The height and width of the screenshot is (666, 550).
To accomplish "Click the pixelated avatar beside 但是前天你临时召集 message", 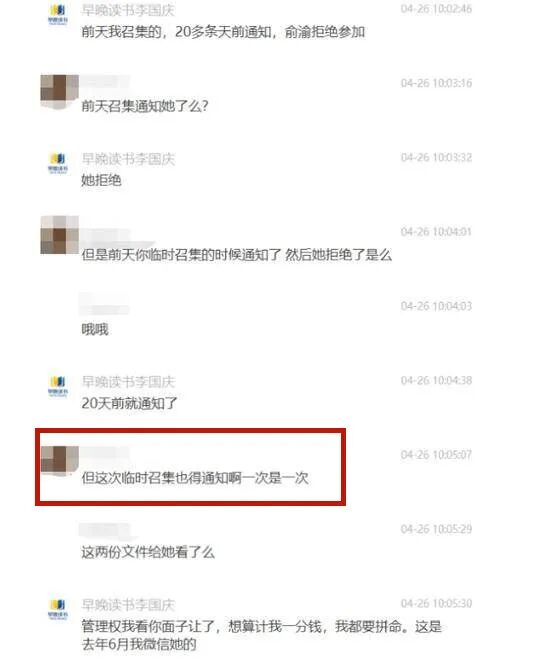I will (x=59, y=234).
